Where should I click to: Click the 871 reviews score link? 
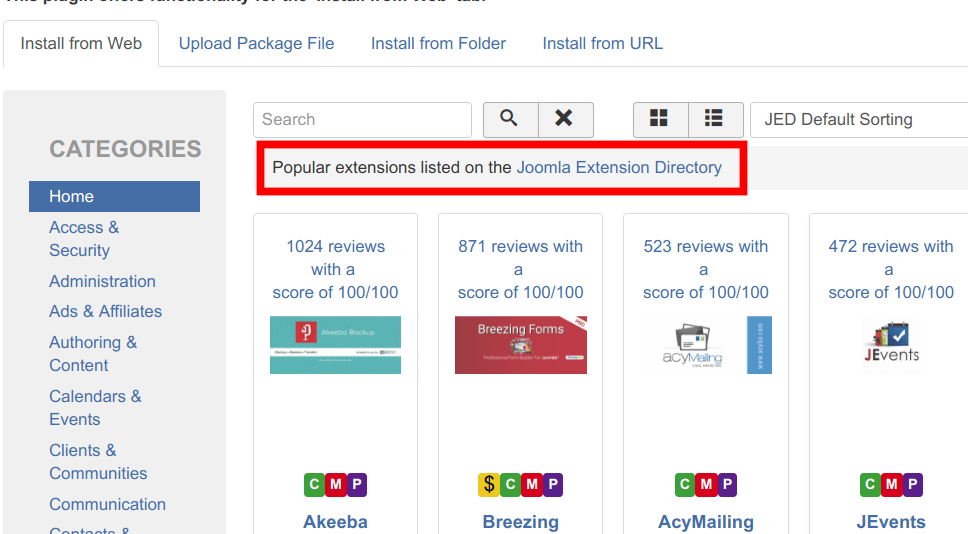[520, 269]
